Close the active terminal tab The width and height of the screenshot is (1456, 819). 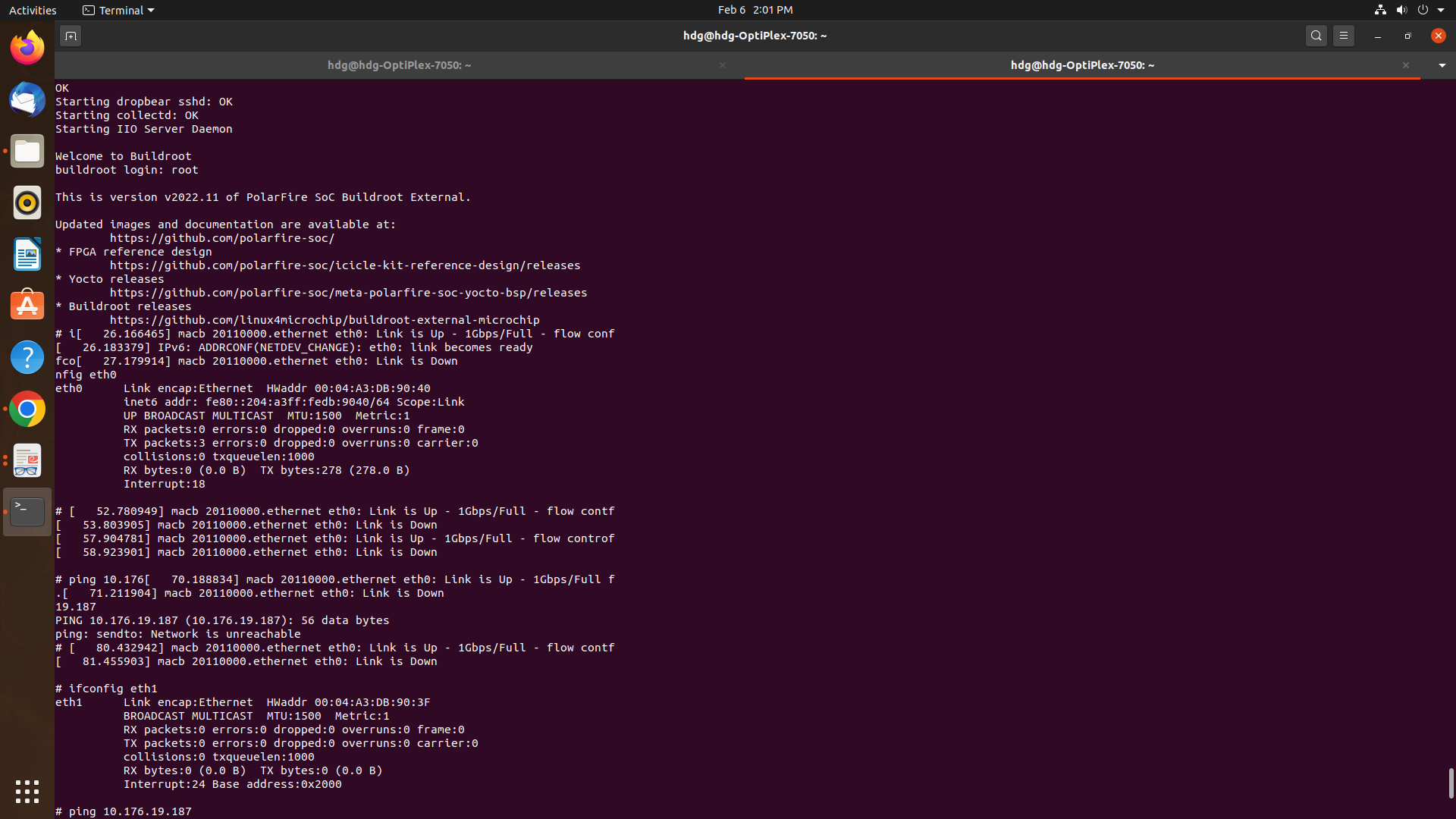click(x=1406, y=65)
